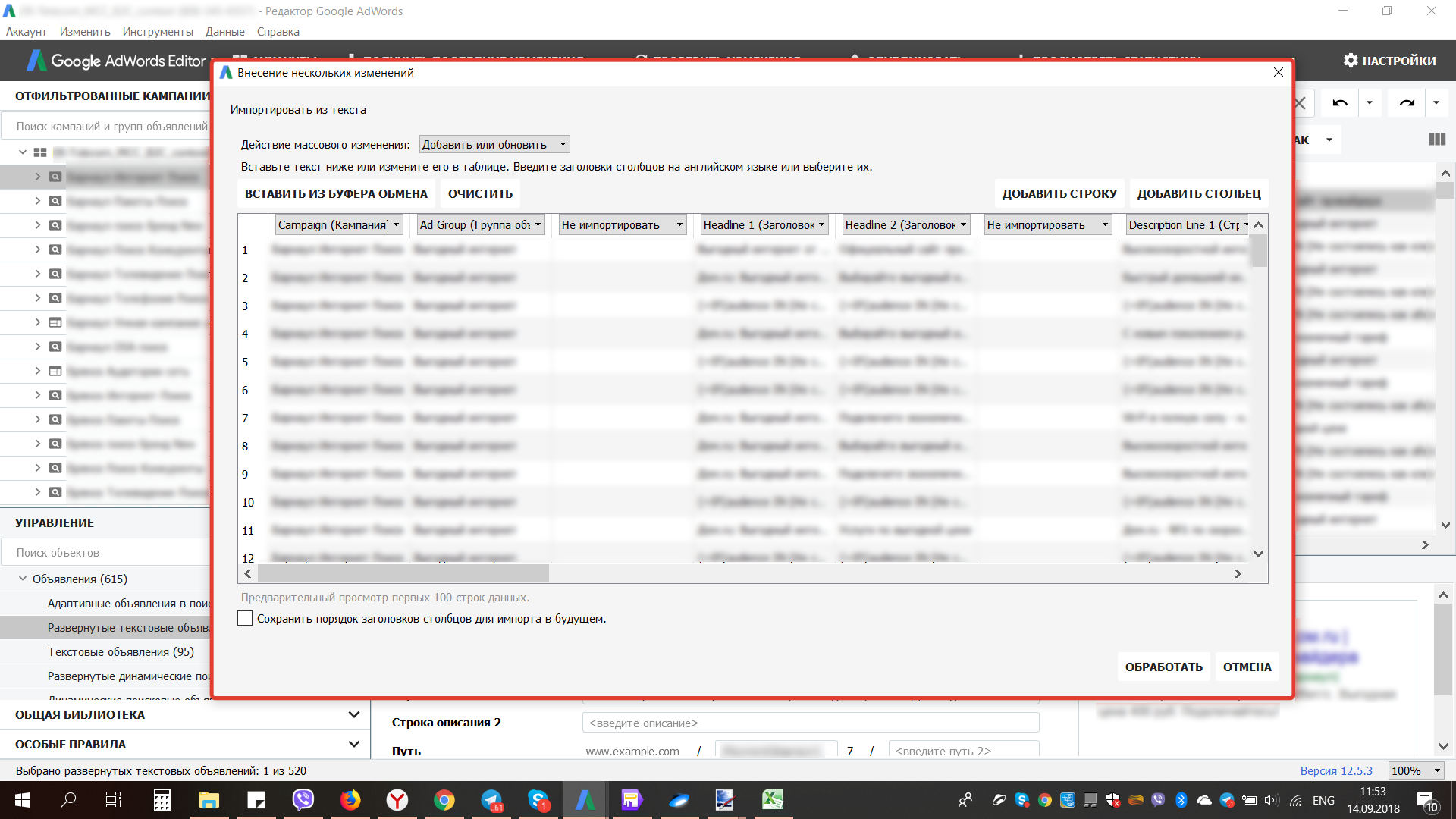Open Google Chrome from the taskbar

(x=444, y=800)
